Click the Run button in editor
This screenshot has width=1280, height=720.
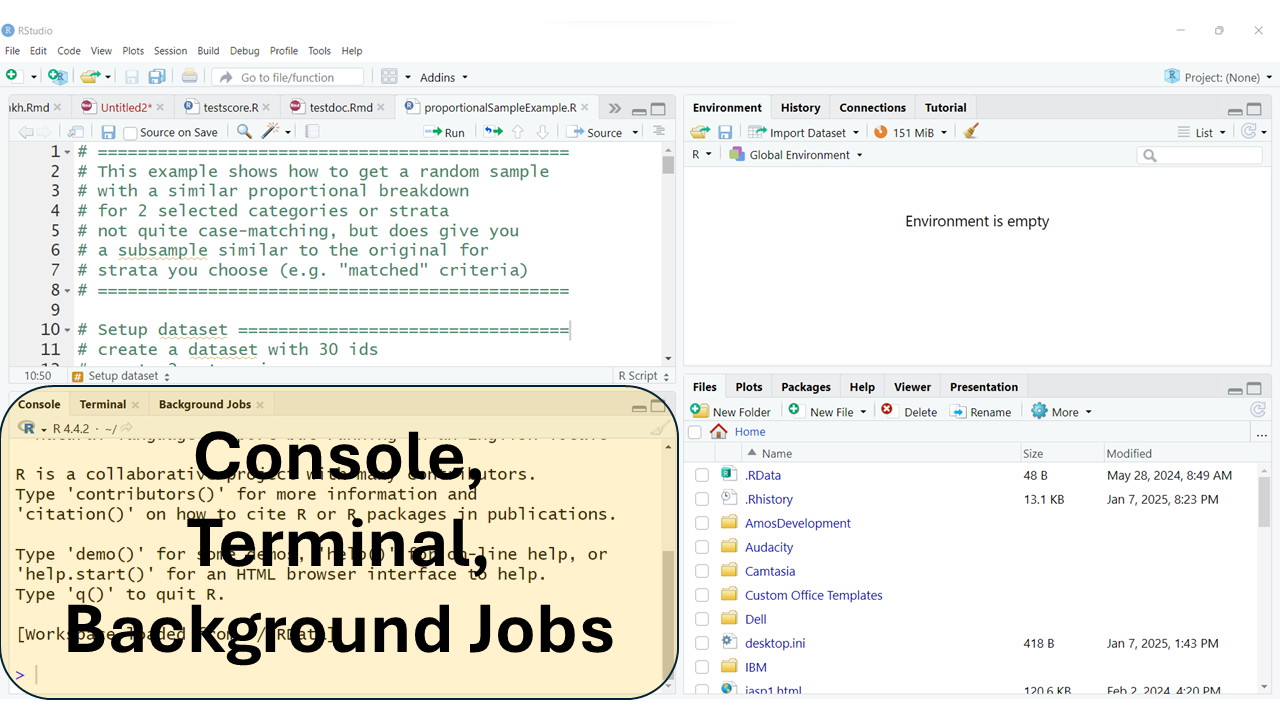[444, 132]
